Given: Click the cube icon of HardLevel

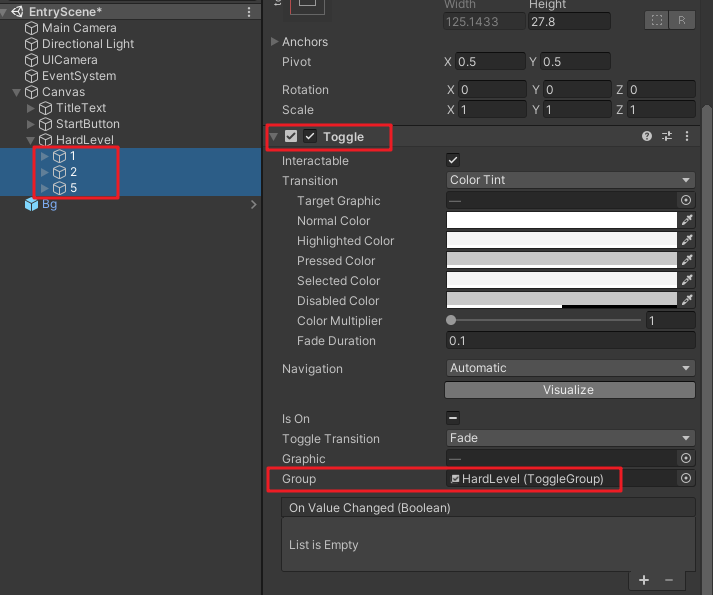Looking at the screenshot, I should click(x=45, y=140).
